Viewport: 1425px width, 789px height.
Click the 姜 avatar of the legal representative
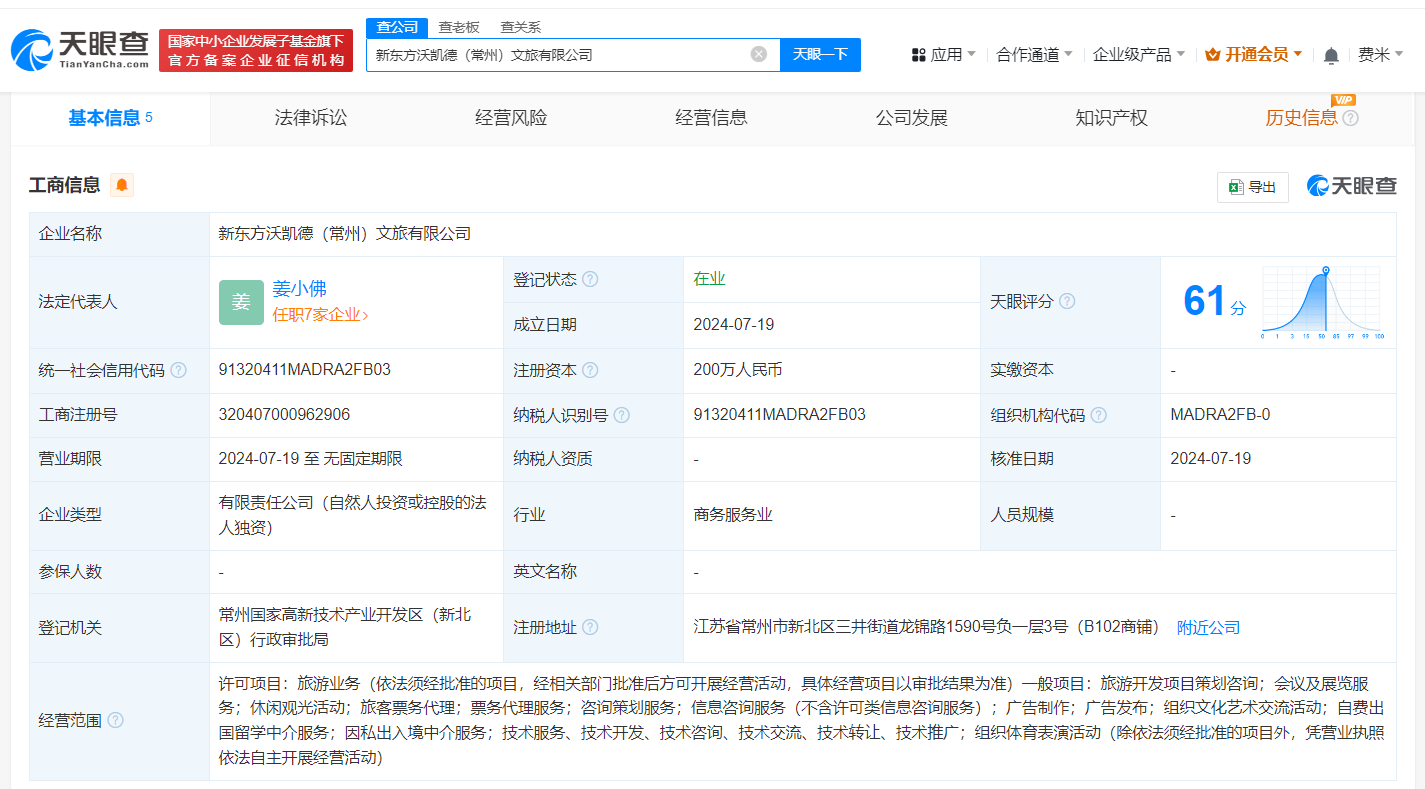coord(241,302)
